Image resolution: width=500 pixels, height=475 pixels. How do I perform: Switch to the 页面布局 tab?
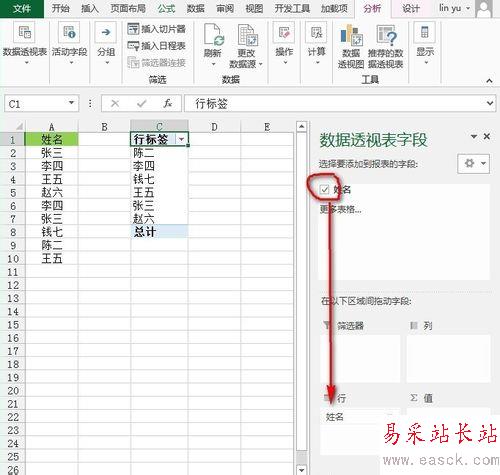coord(128,8)
